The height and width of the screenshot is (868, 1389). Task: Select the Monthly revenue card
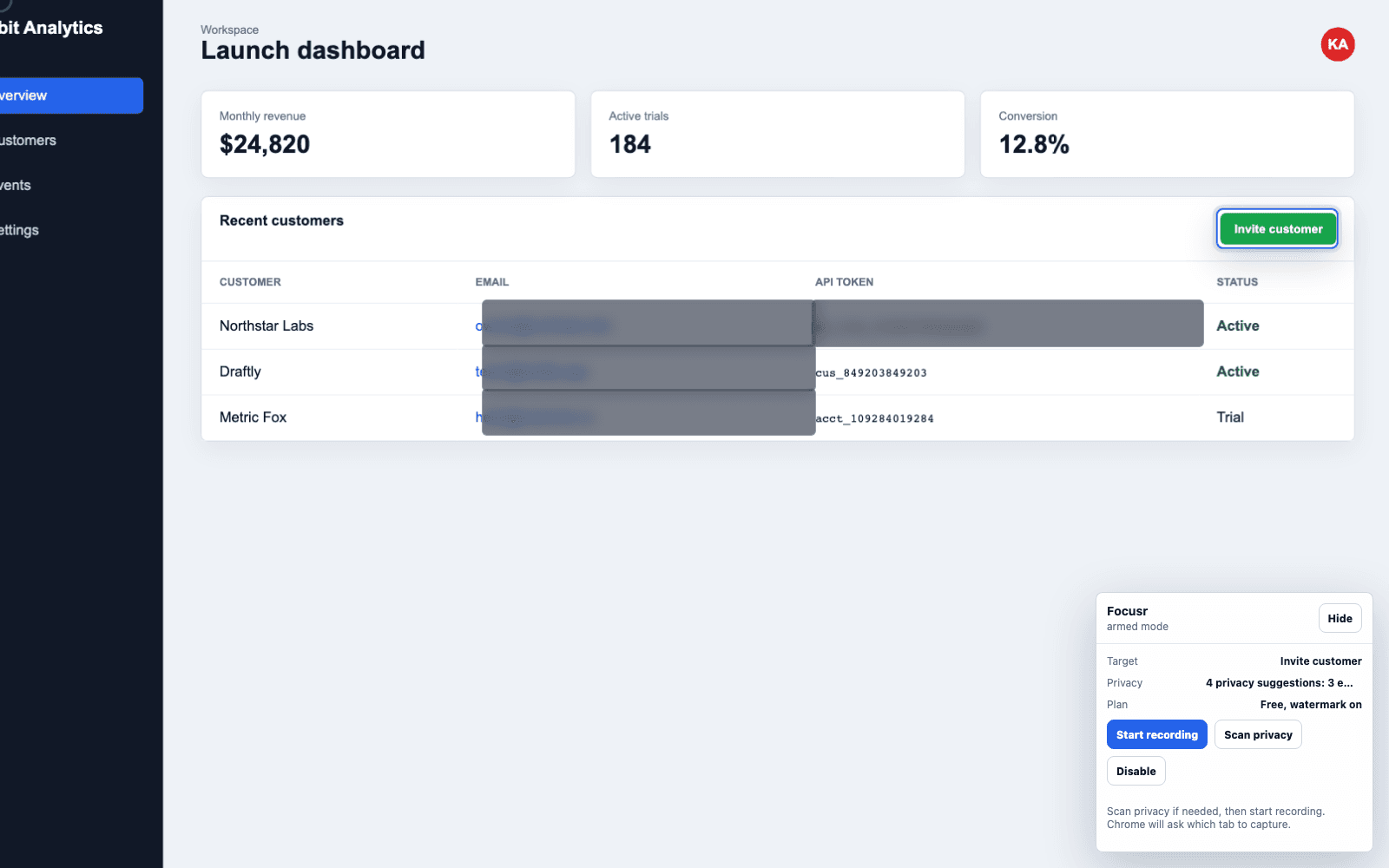coord(388,135)
